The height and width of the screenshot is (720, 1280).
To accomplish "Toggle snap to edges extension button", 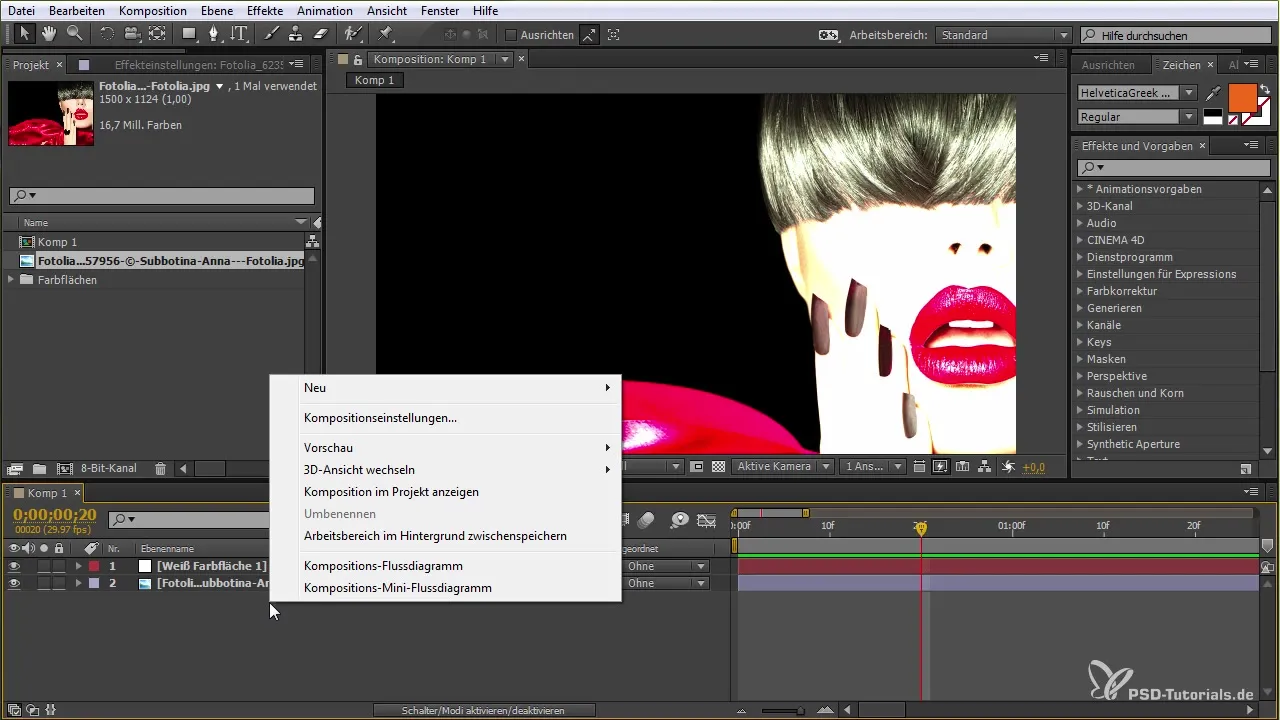I will [590, 34].
